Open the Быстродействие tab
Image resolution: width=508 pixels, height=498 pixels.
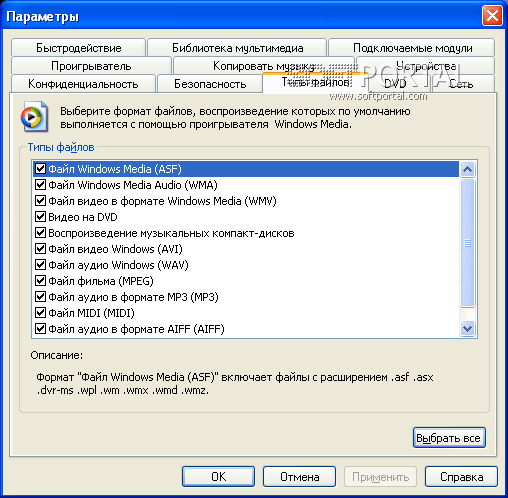[79, 48]
